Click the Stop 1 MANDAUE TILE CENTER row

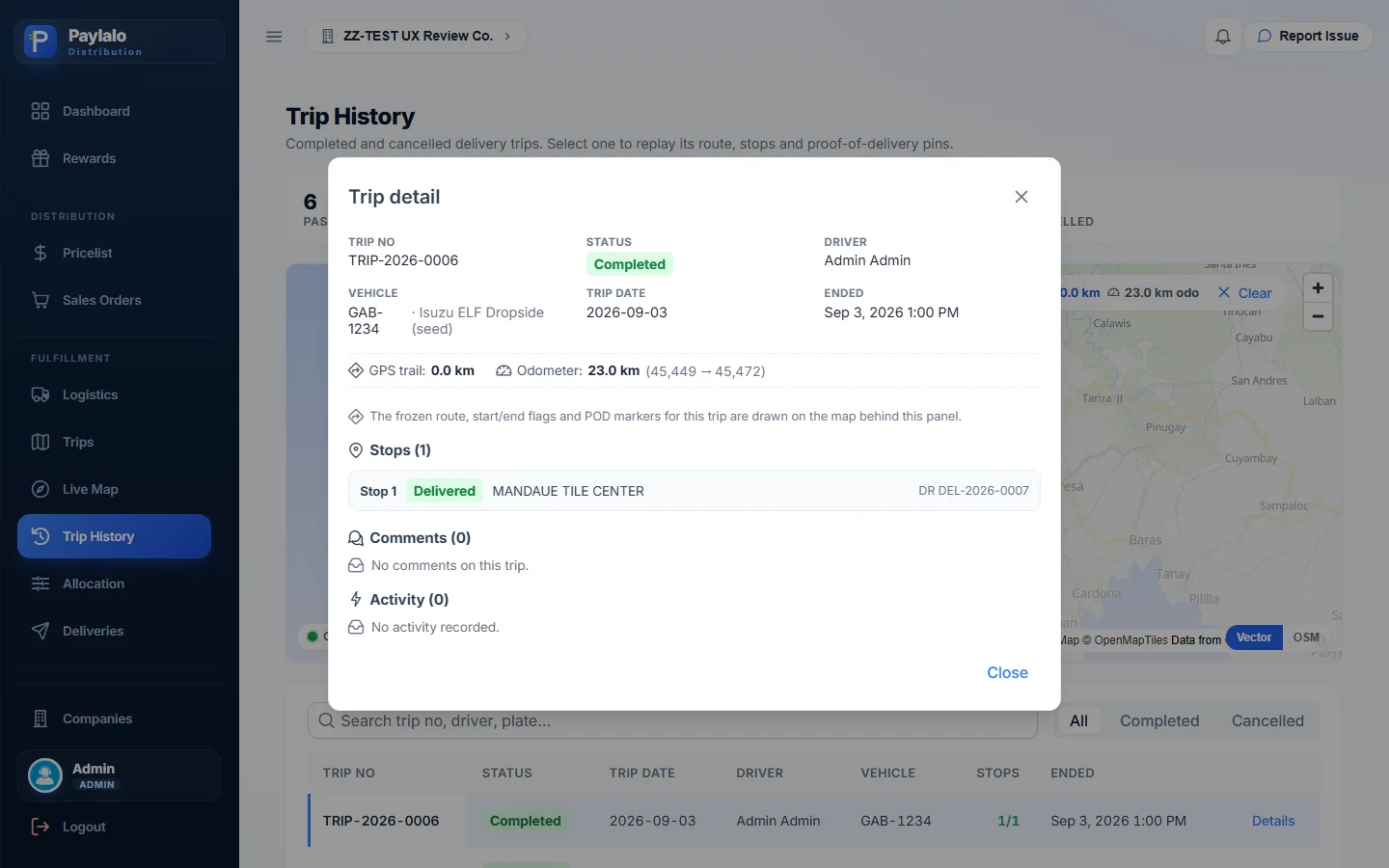(694, 491)
